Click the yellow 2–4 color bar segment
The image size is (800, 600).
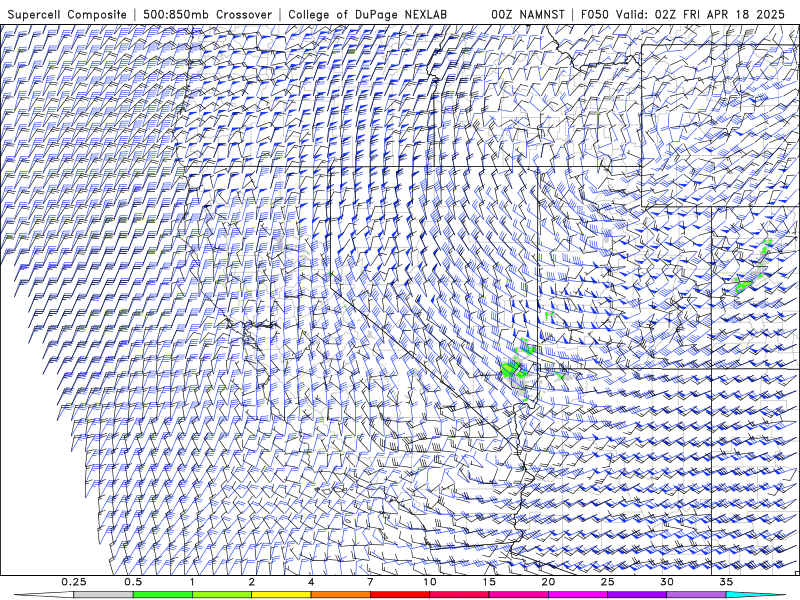[x=281, y=595]
